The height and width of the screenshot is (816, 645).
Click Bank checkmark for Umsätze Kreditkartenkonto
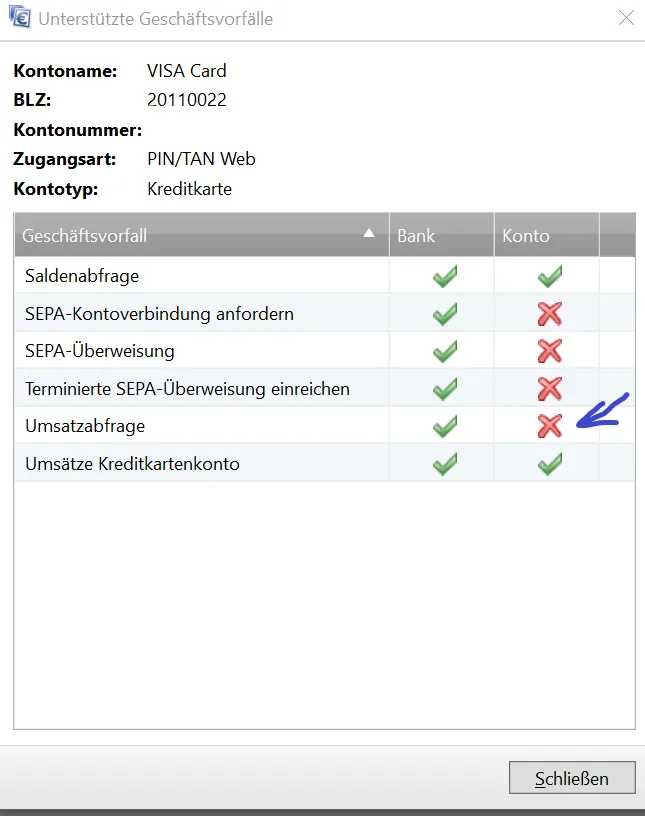pyautogui.click(x=445, y=464)
